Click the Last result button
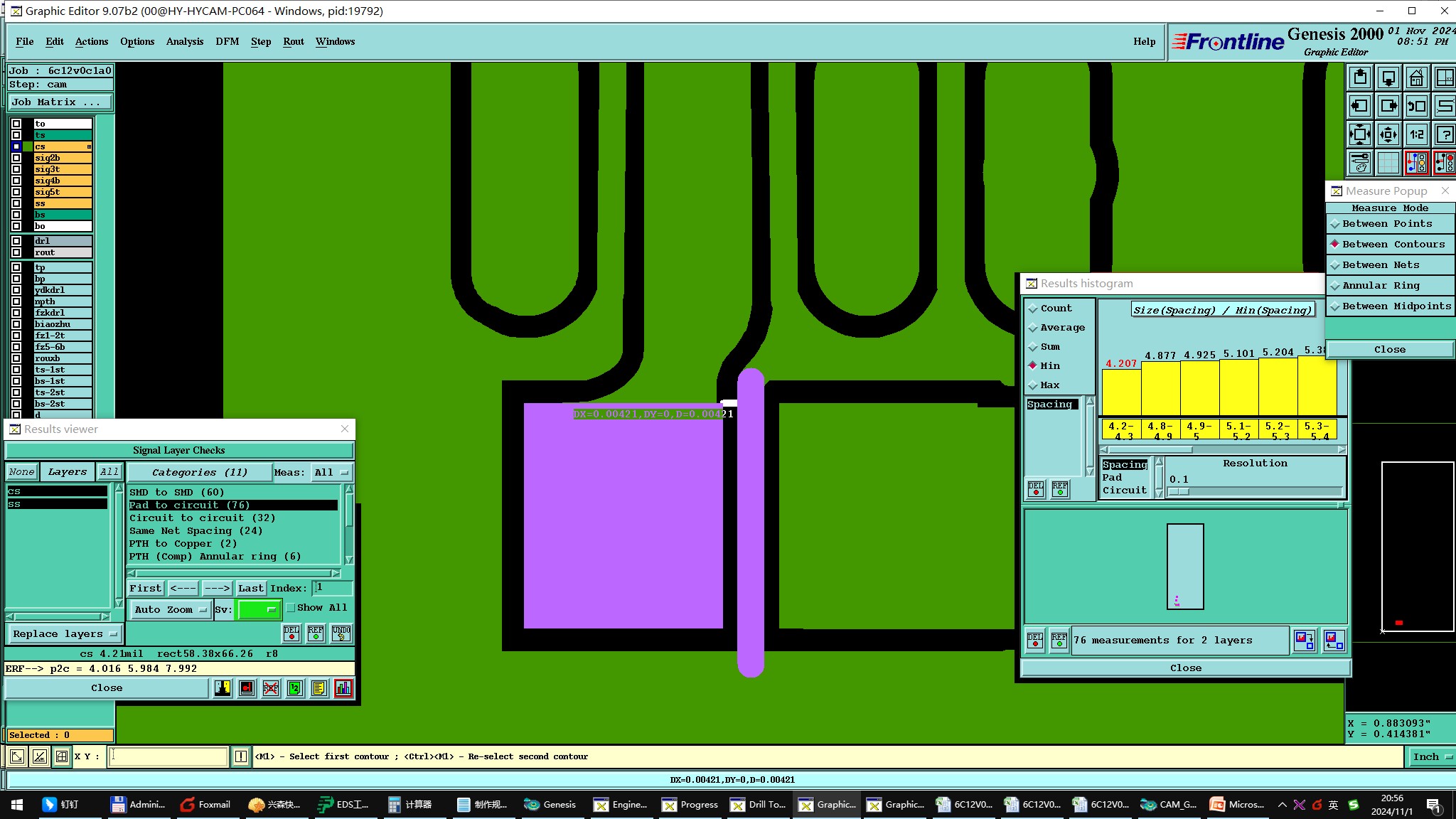 (x=250, y=588)
